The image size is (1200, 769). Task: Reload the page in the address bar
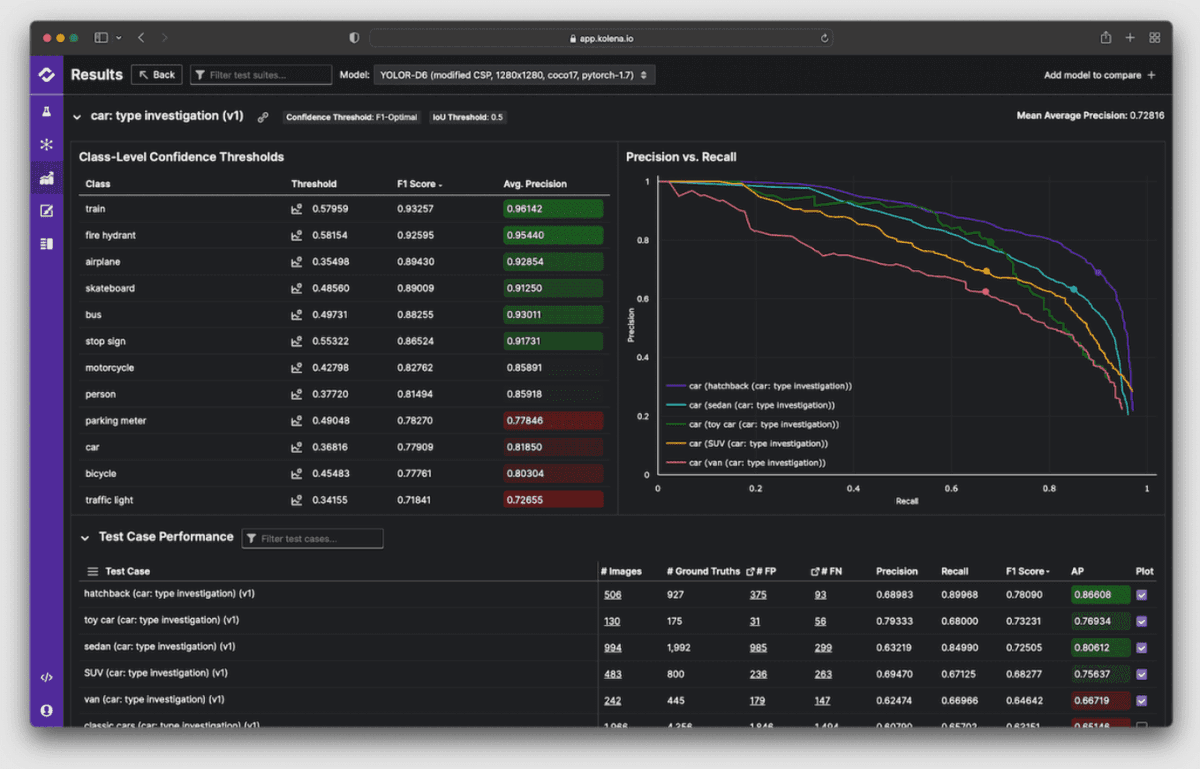(824, 38)
